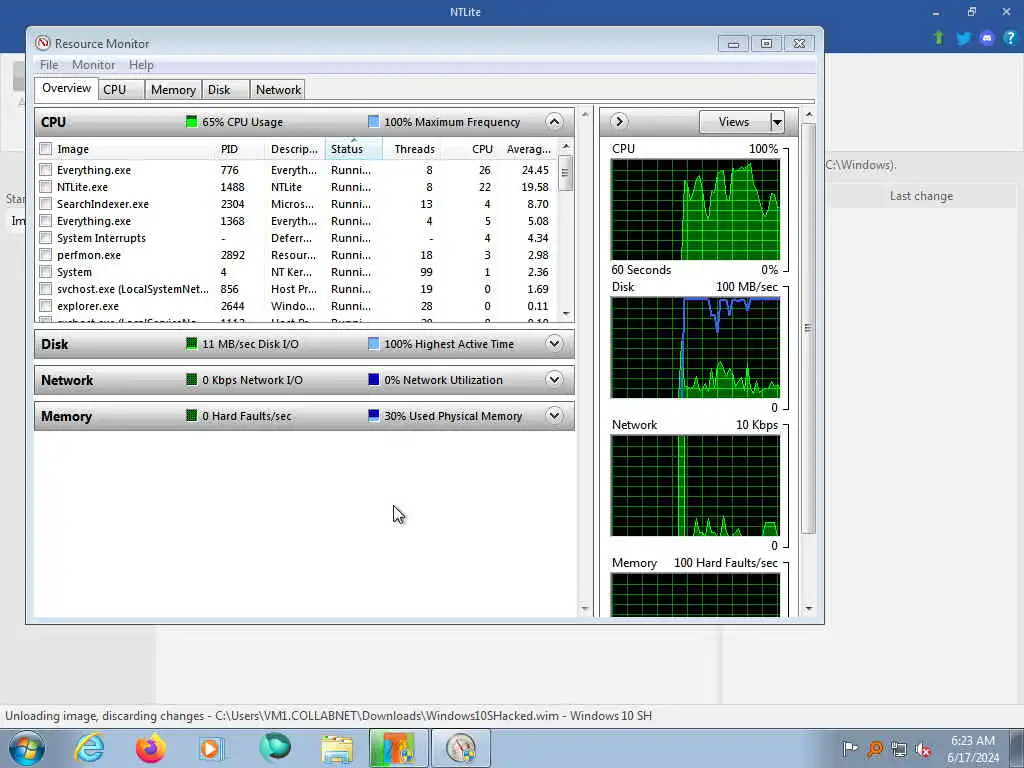
Task: Check the System process checkbox
Action: click(x=46, y=272)
